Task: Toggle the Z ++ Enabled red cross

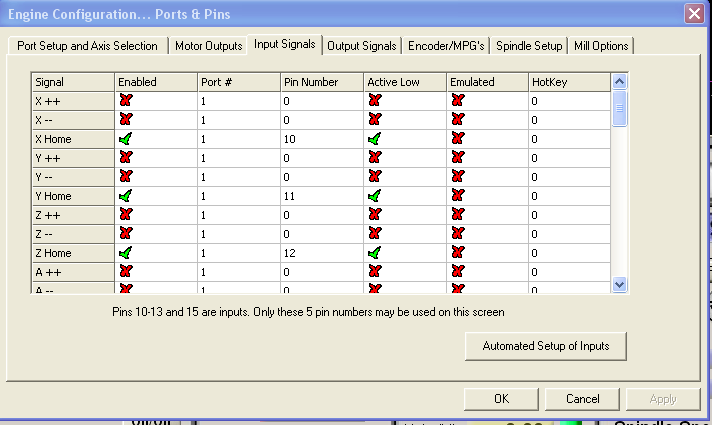Action: 125,215
